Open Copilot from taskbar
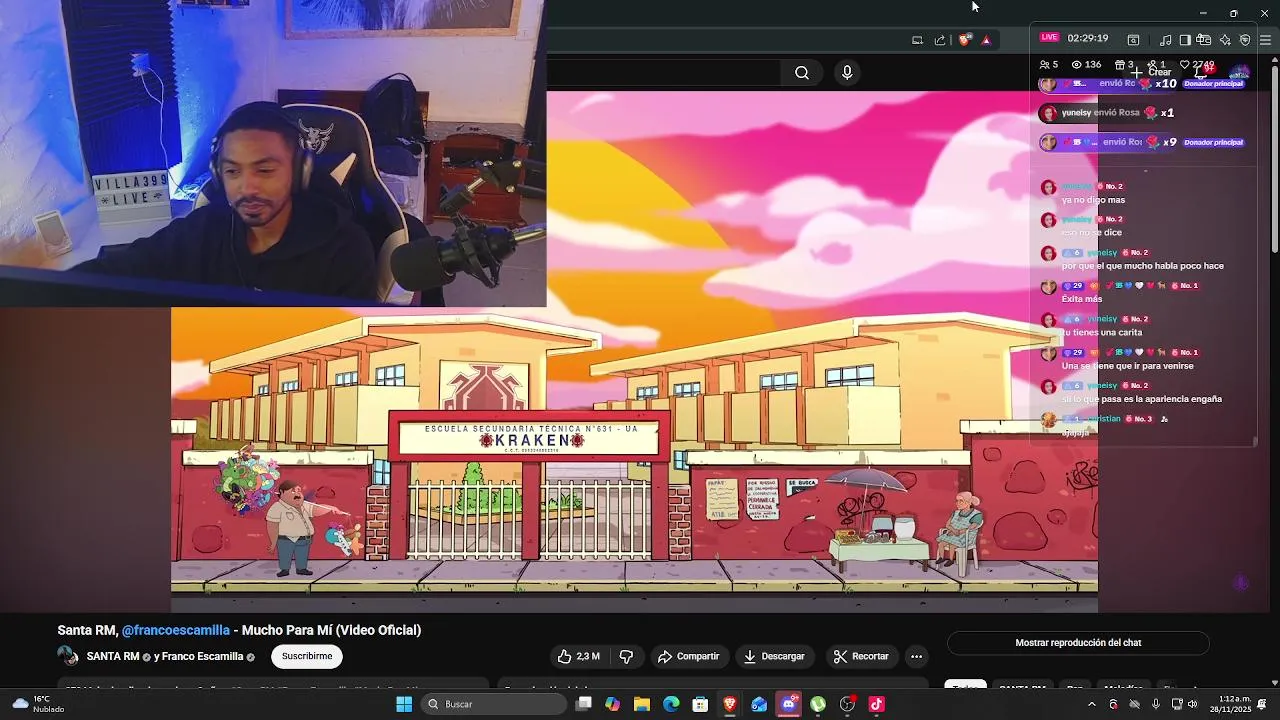This screenshot has width=1280, height=720. [612, 704]
